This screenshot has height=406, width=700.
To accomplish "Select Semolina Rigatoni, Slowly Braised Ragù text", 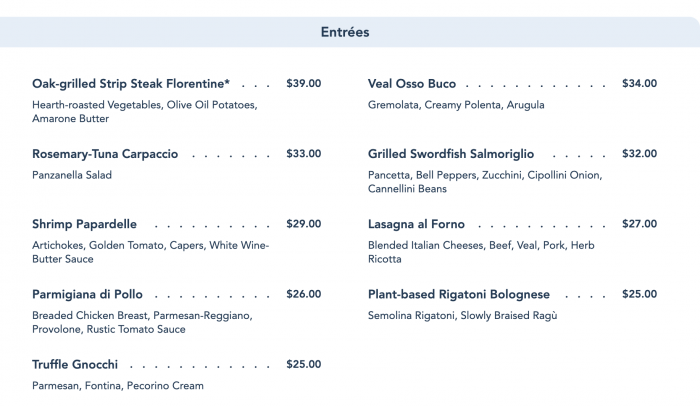I will [x=462, y=316].
